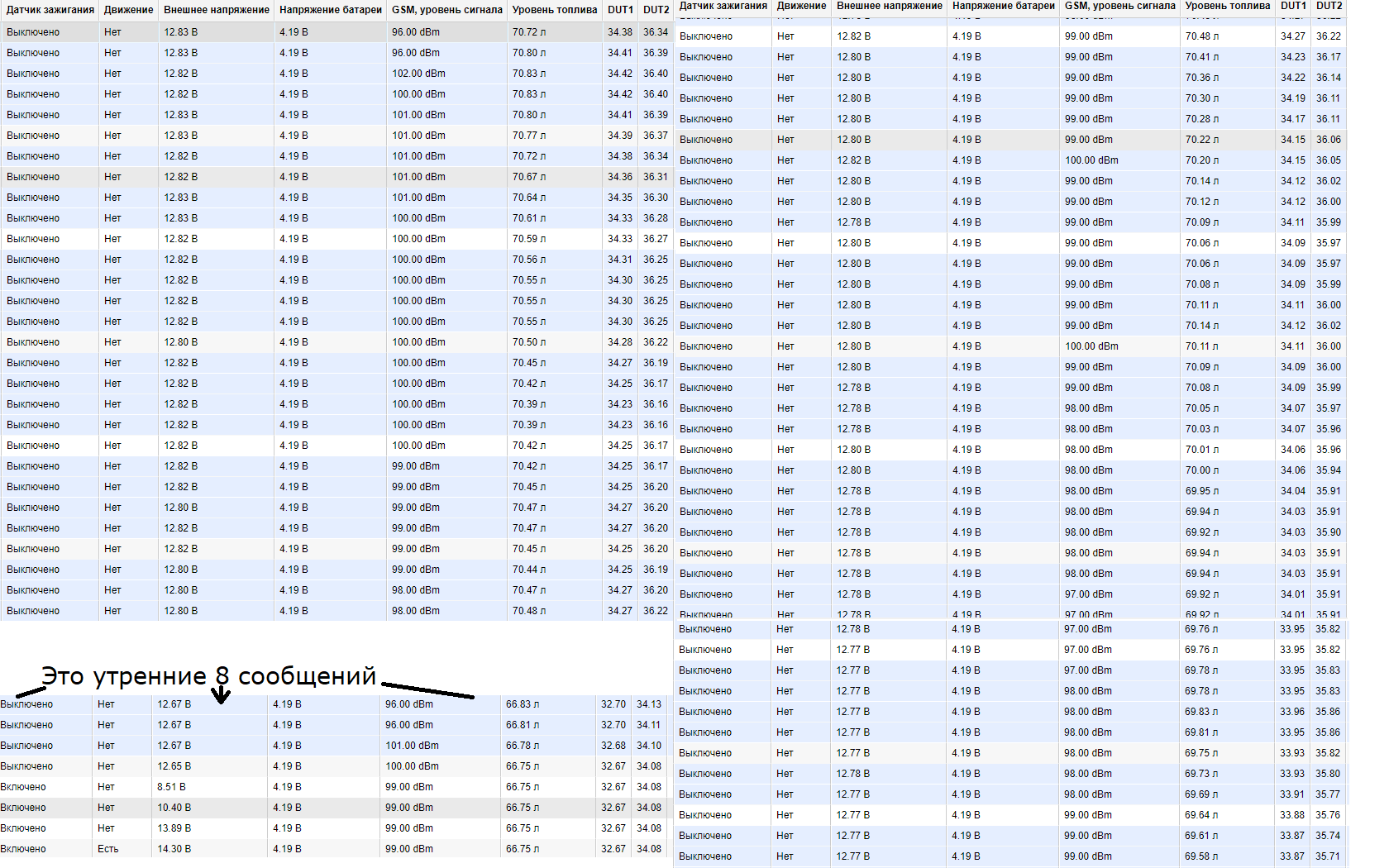Click the 'Это утренние 8 сообщений' annotation text

208,676
